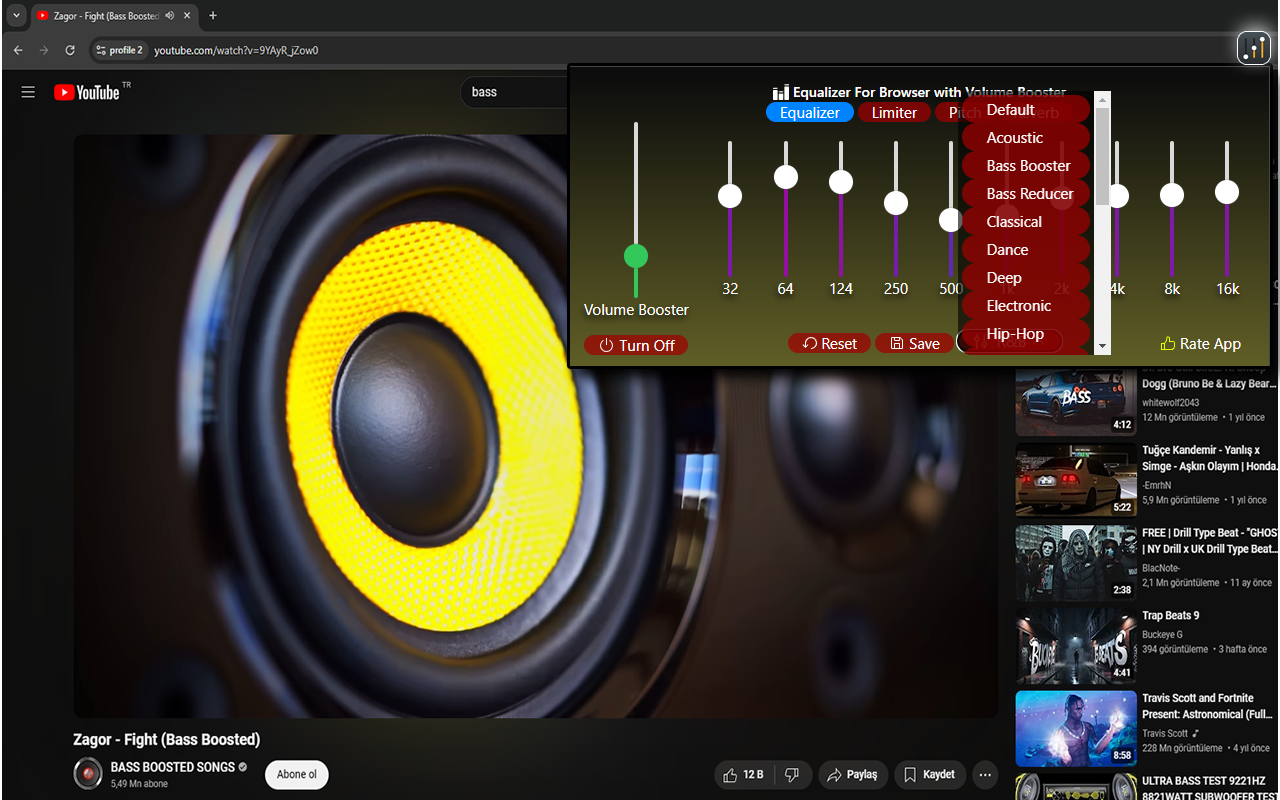
Task: Dislike the video with thumbs down
Action: [x=792, y=774]
